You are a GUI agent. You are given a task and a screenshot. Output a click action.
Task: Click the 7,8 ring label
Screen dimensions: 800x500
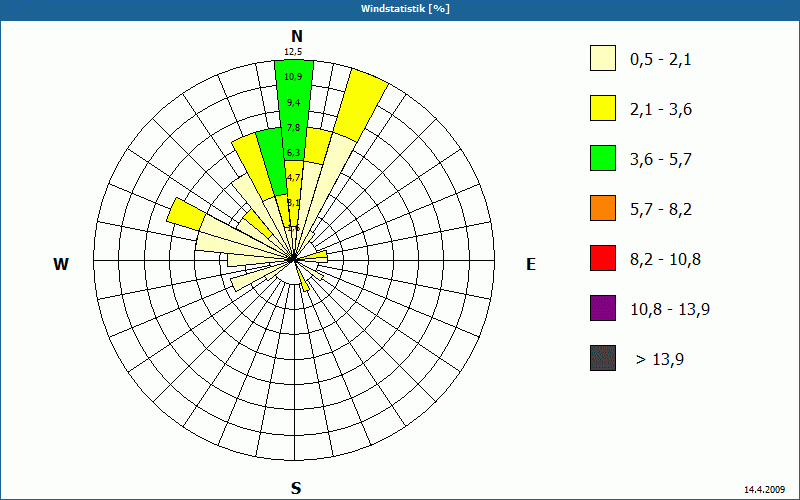click(x=293, y=128)
